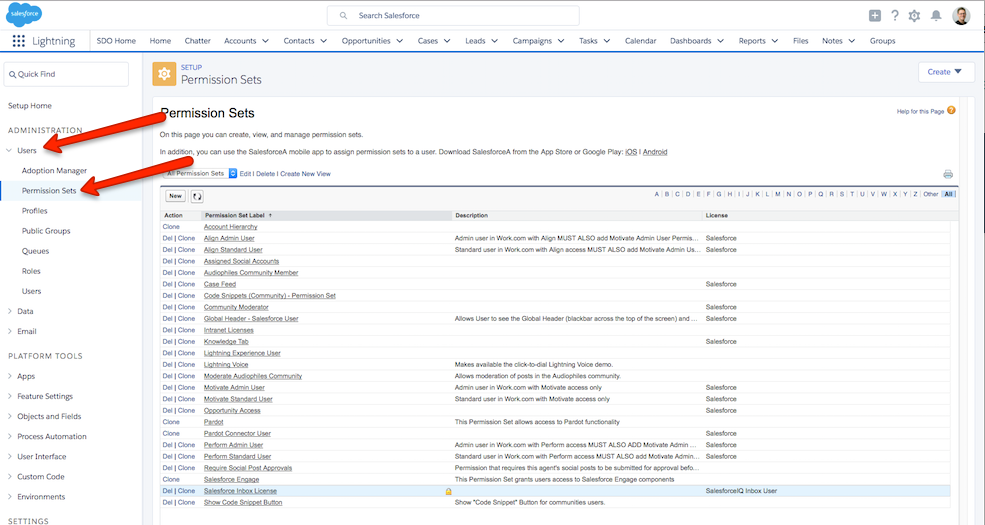Viewport: 985px width, 525px height.
Task: Collapse the Users section in sidebar
Action: click(x=9, y=151)
